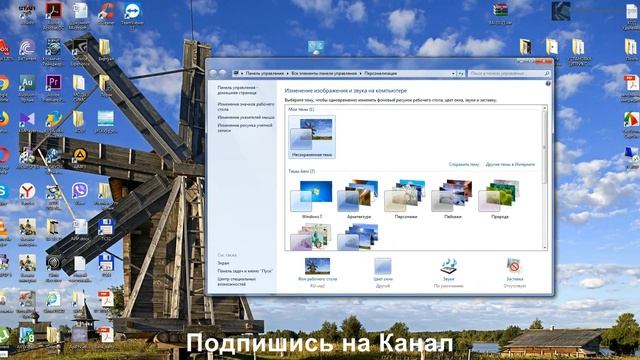Screen dimensions: 640x360
Task: Open purple video editor icon below Audition
Action: [x=27, y=119]
